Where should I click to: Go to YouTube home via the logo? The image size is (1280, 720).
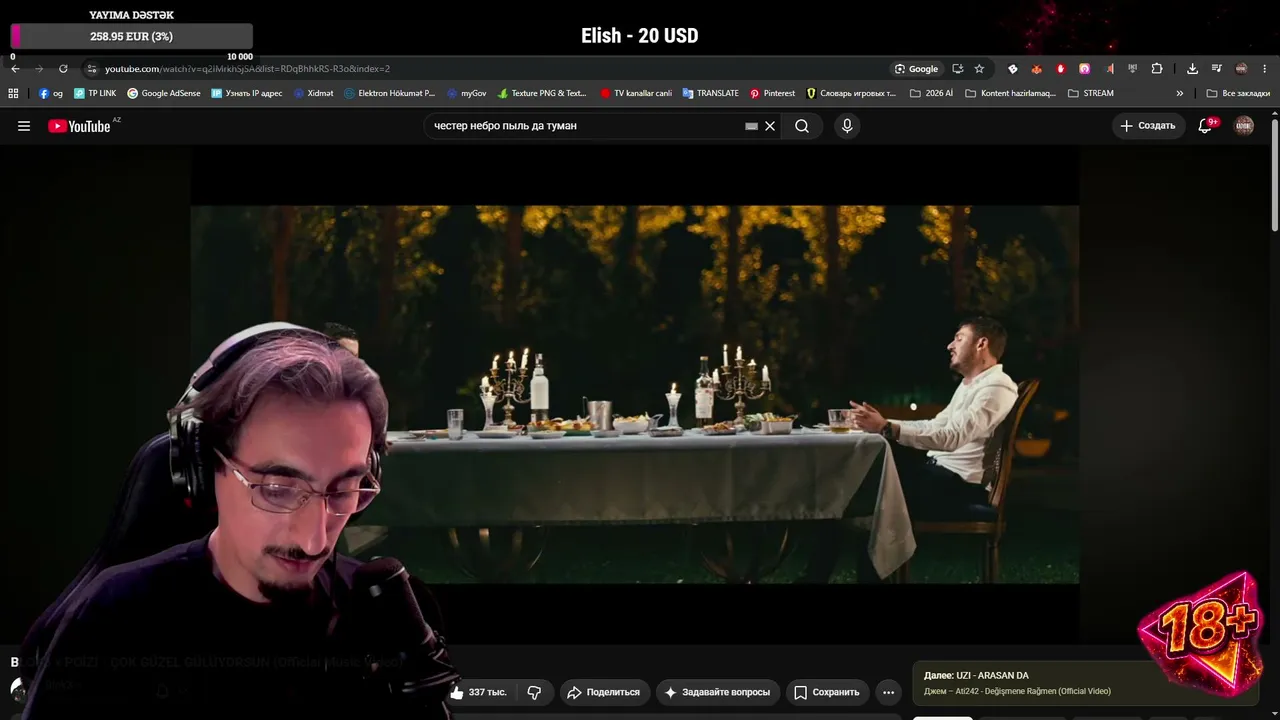79,126
